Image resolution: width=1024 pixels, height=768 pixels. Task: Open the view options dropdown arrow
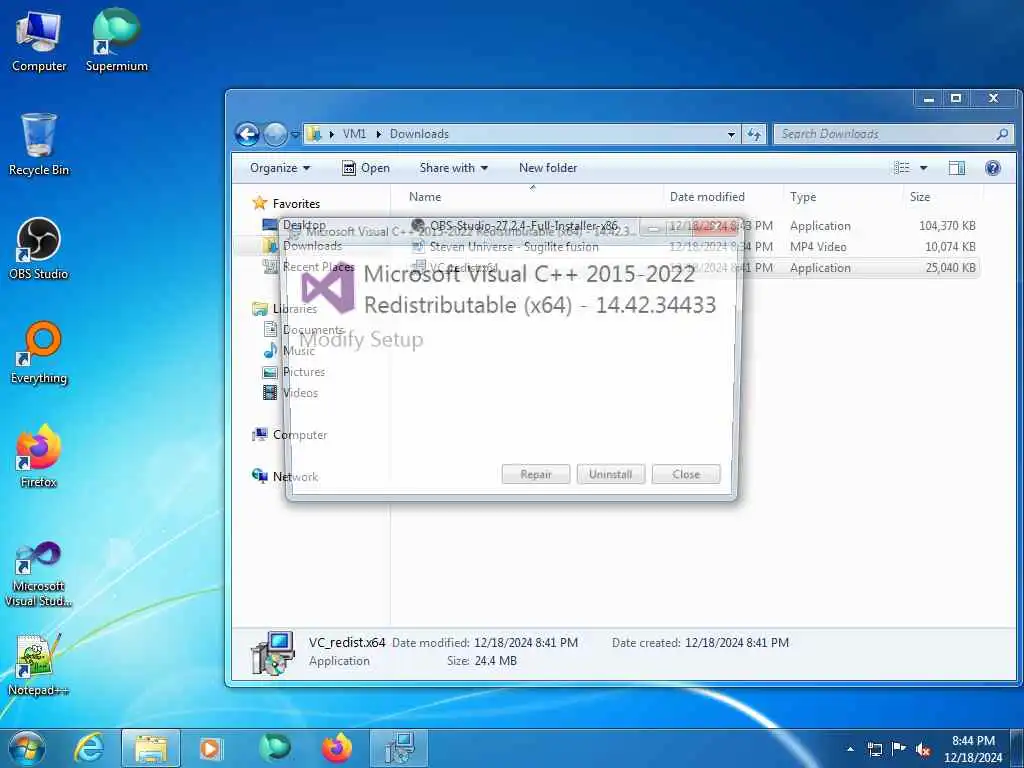point(923,168)
